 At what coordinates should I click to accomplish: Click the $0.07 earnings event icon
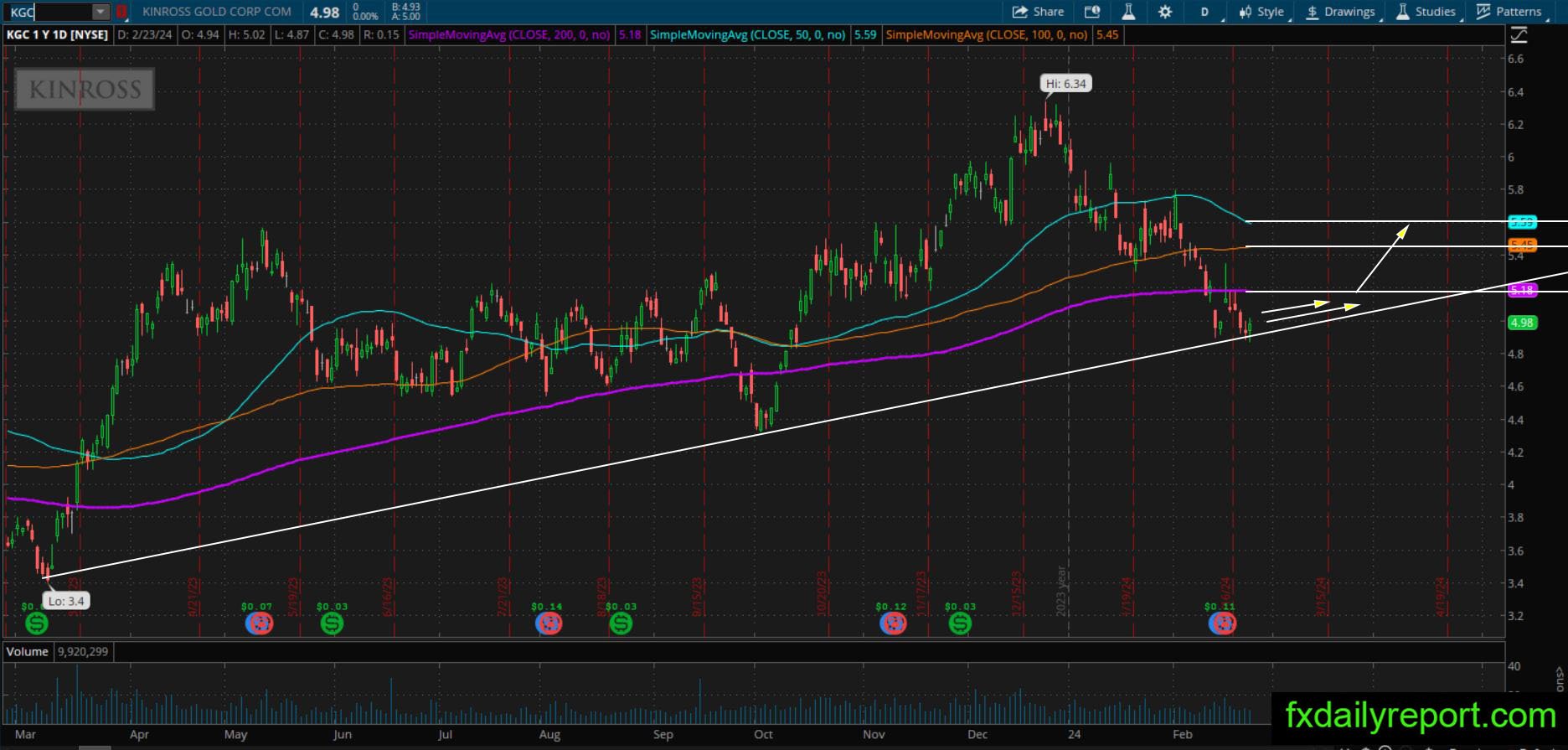(x=259, y=623)
